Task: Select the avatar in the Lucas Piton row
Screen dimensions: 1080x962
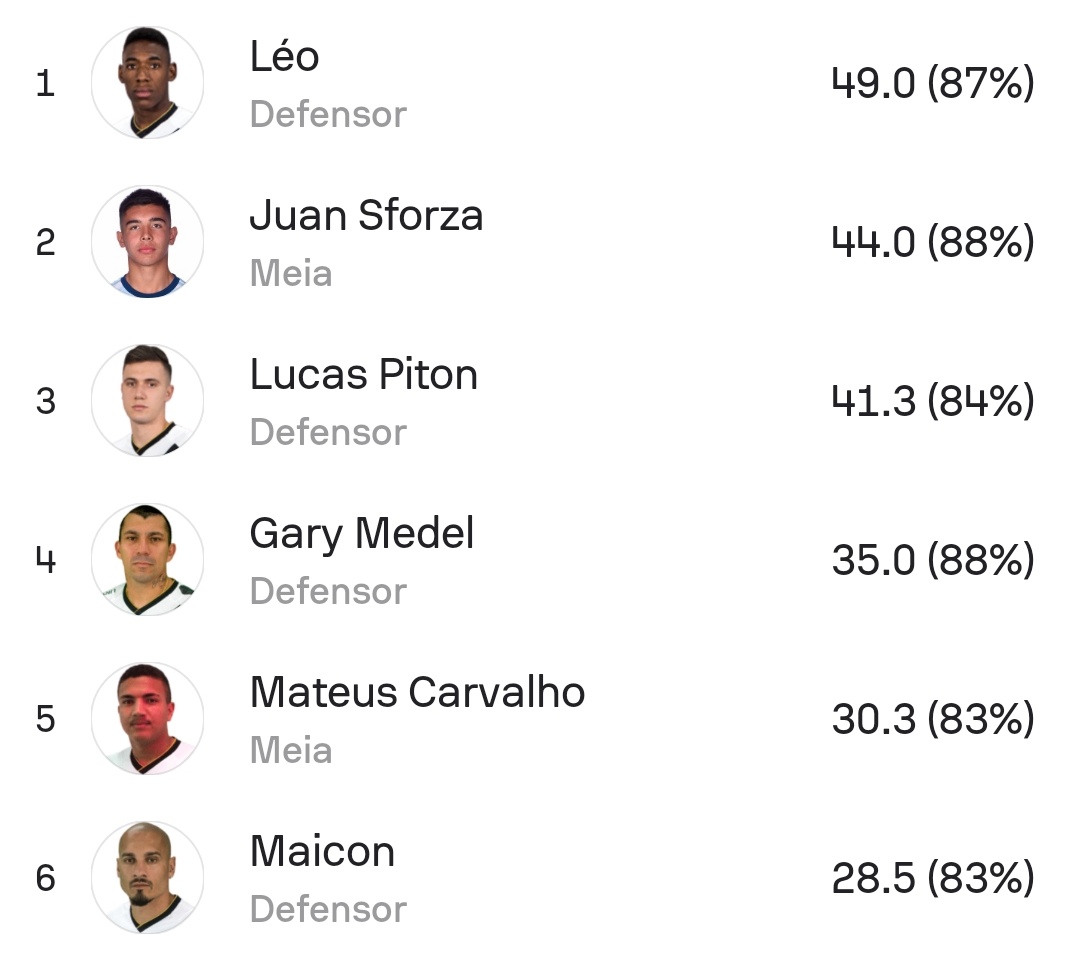Action: (147, 401)
